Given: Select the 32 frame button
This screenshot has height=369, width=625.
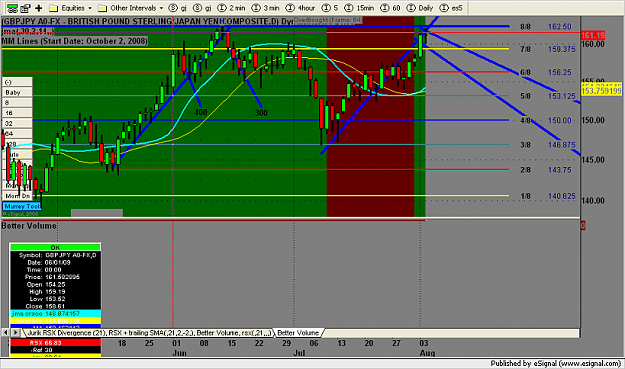Looking at the screenshot, I should click(x=18, y=124).
